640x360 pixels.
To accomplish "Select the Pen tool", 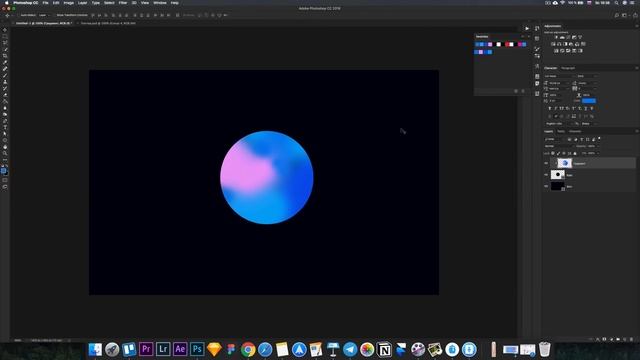I will tap(5, 121).
